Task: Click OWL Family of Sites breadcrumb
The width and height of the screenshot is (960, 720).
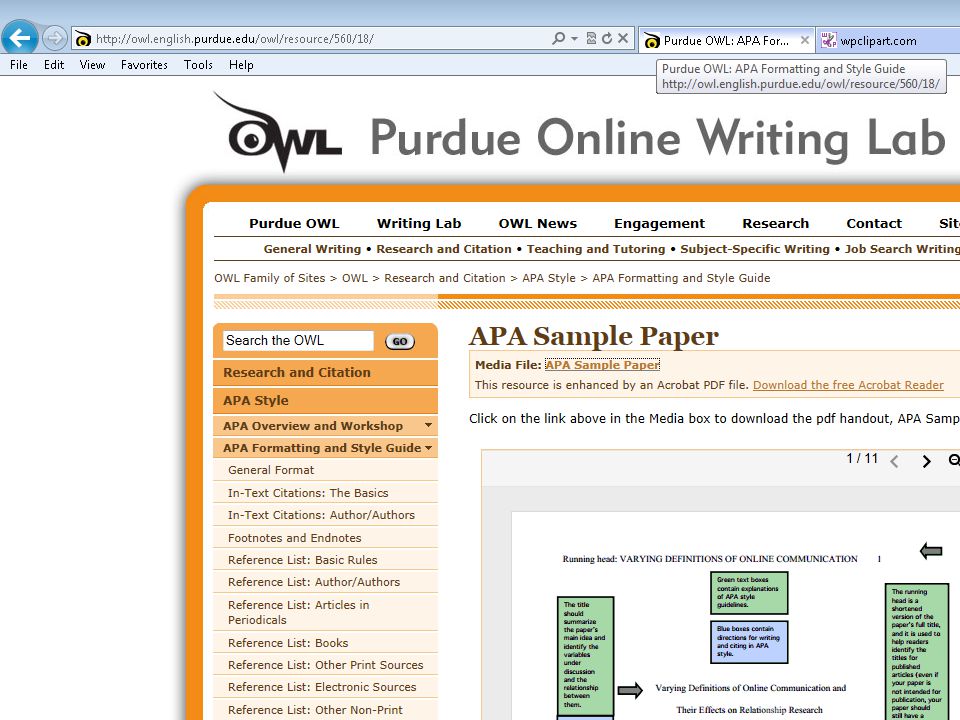Action: pyautogui.click(x=269, y=278)
